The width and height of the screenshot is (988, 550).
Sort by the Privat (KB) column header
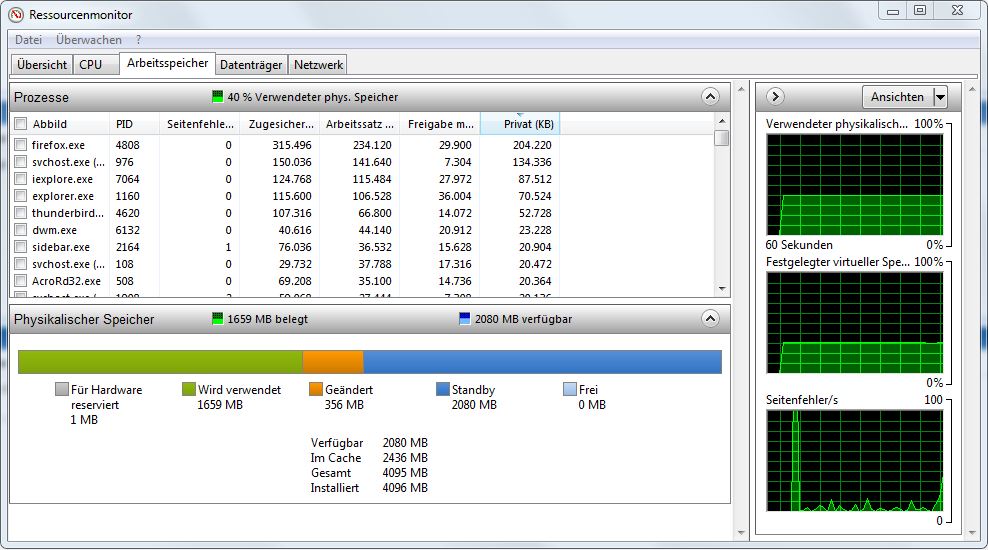coord(520,123)
